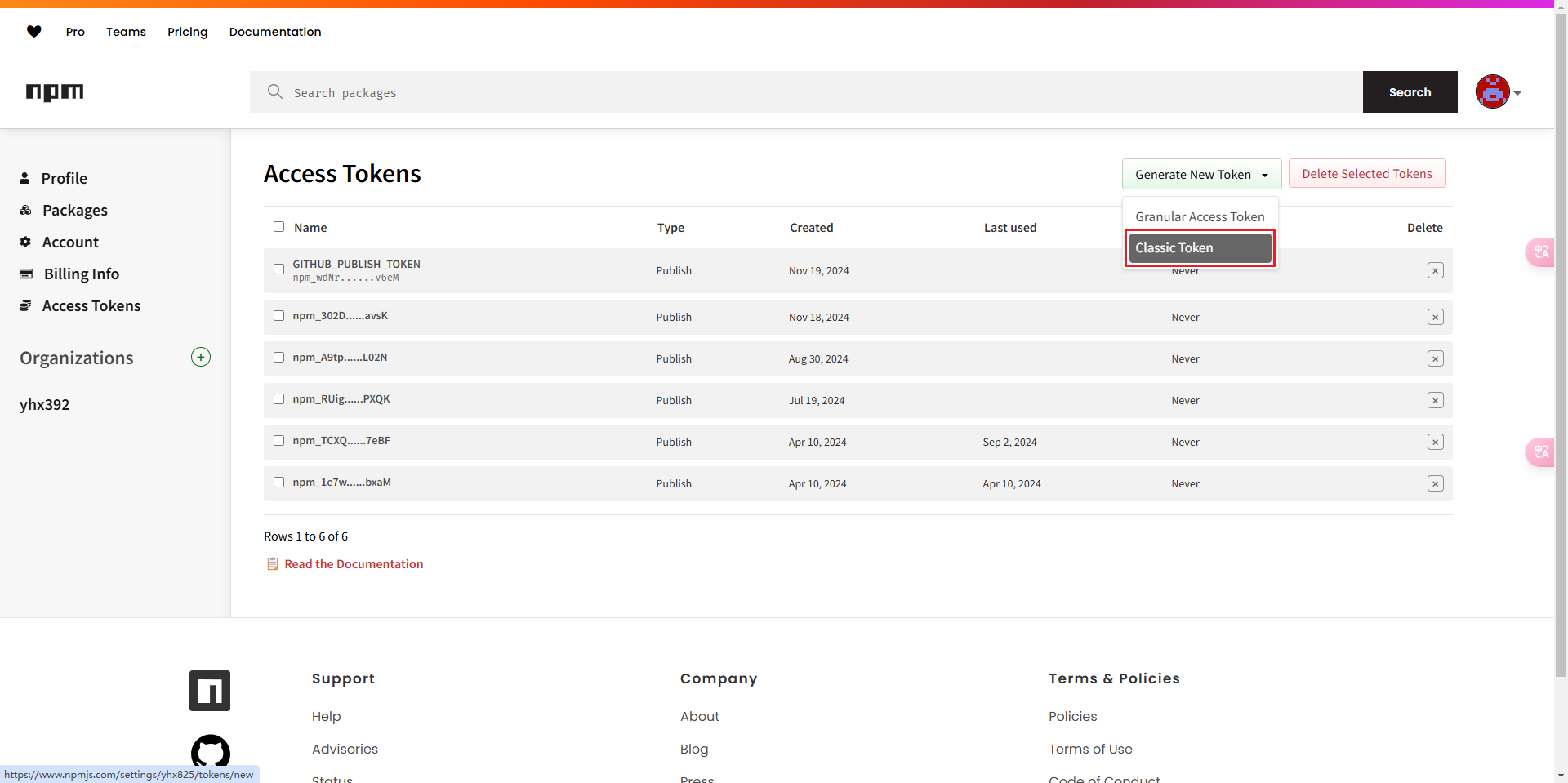Check the select-all tokens checkbox in header
The image size is (1568, 783).
point(278,227)
